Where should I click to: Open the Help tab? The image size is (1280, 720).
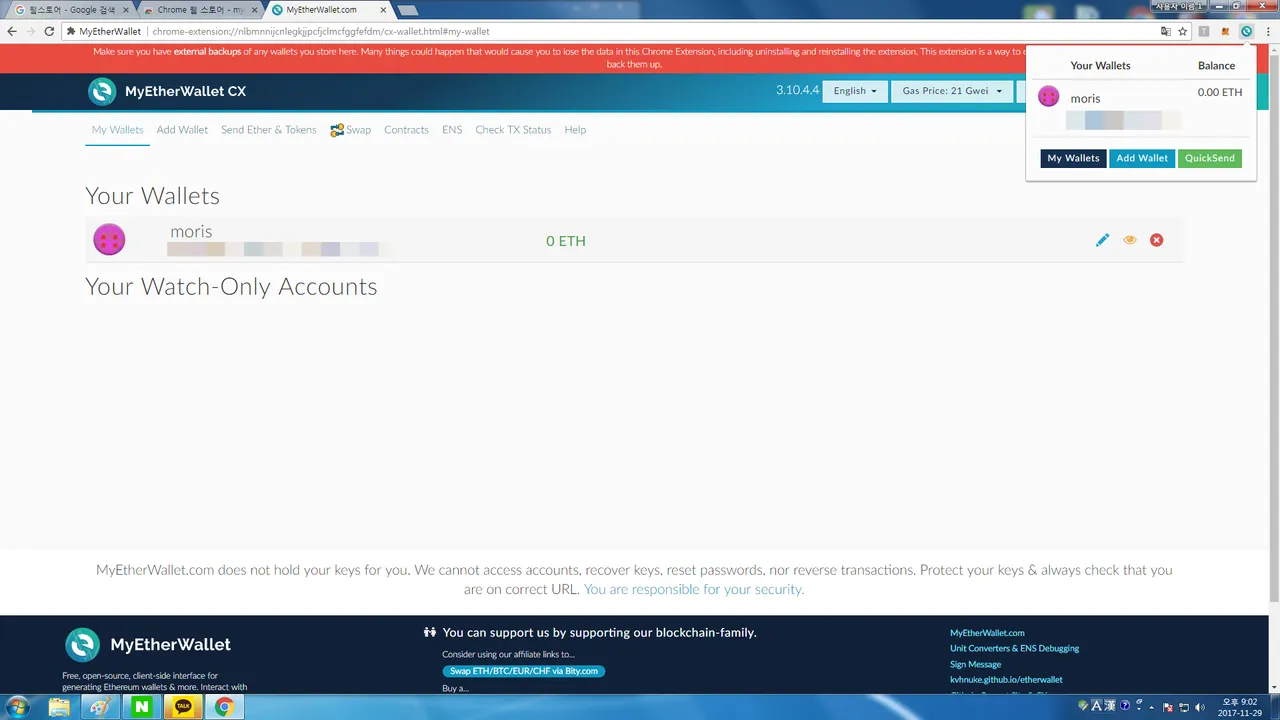click(575, 130)
